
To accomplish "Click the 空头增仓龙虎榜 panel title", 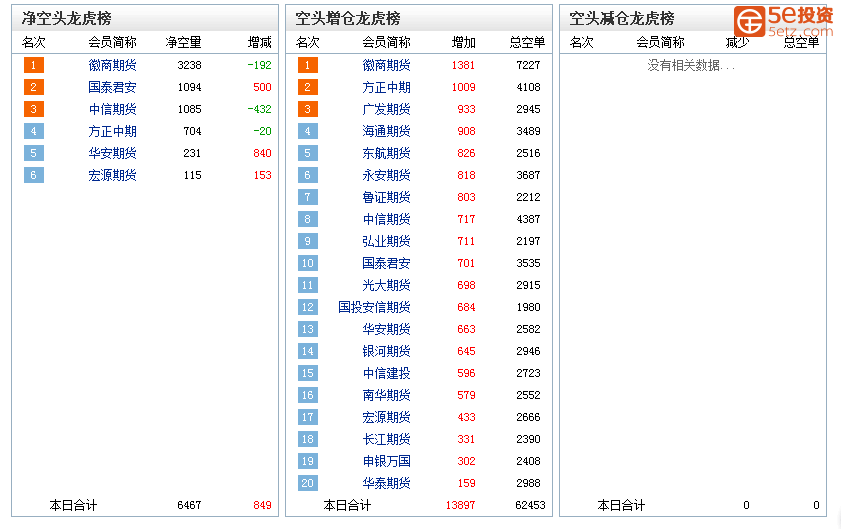I will point(348,19).
